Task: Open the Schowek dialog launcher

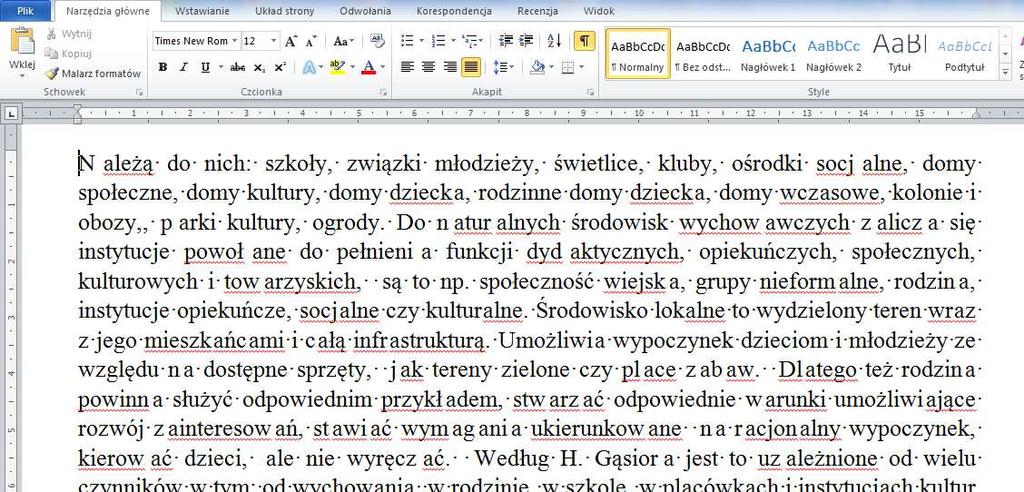Action: 139,93
